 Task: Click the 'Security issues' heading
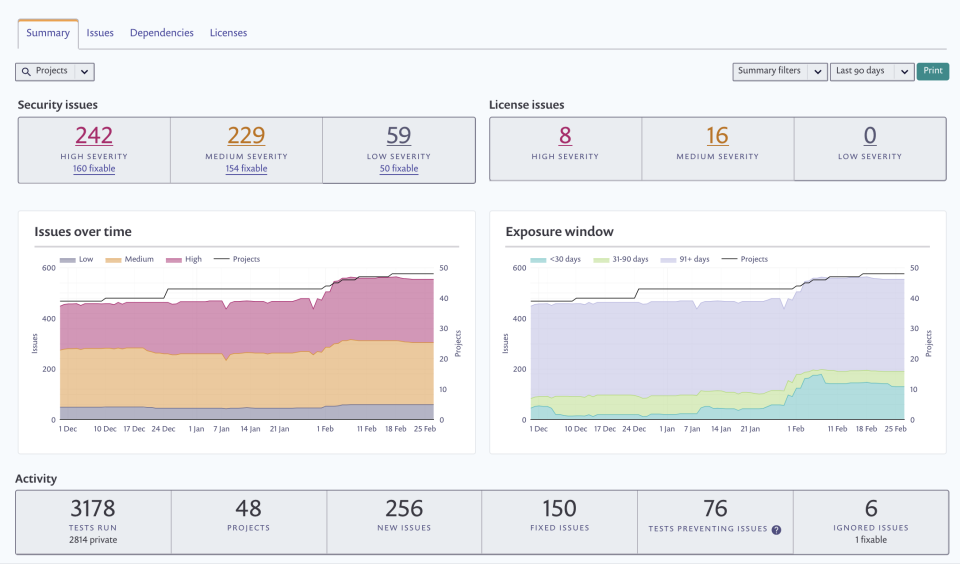[x=58, y=105]
